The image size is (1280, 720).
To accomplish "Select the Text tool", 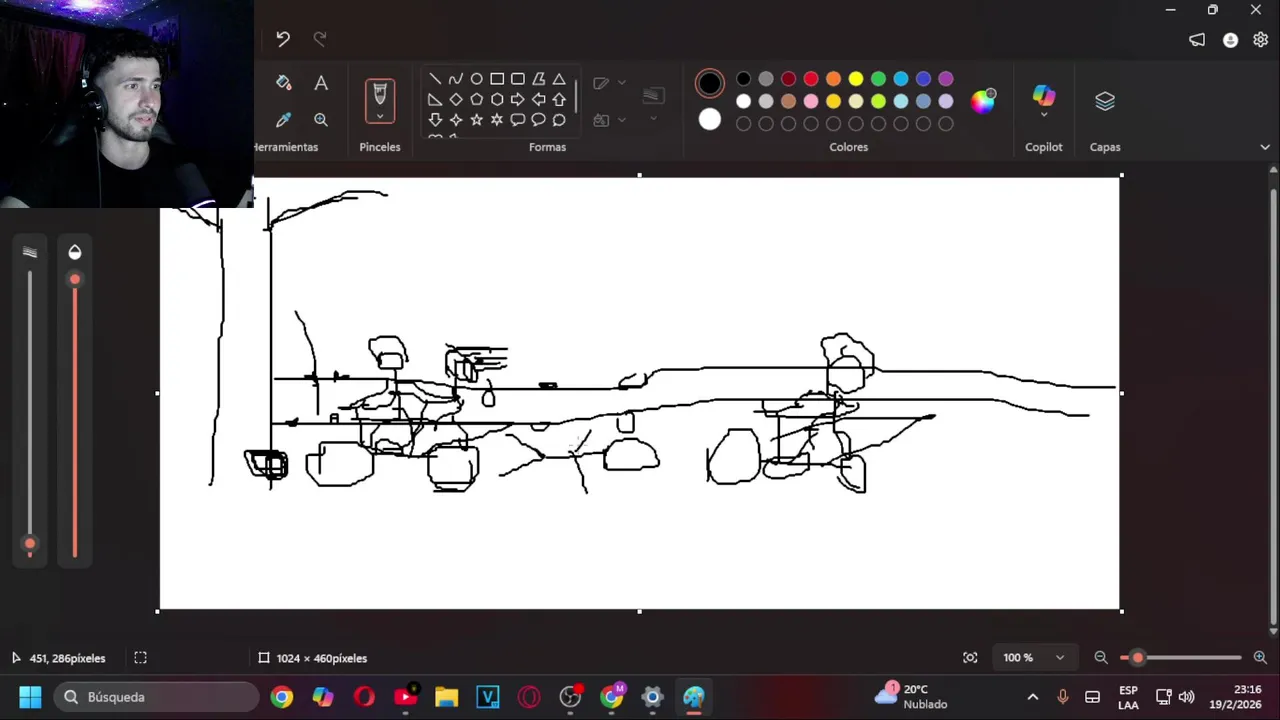I will (x=321, y=83).
